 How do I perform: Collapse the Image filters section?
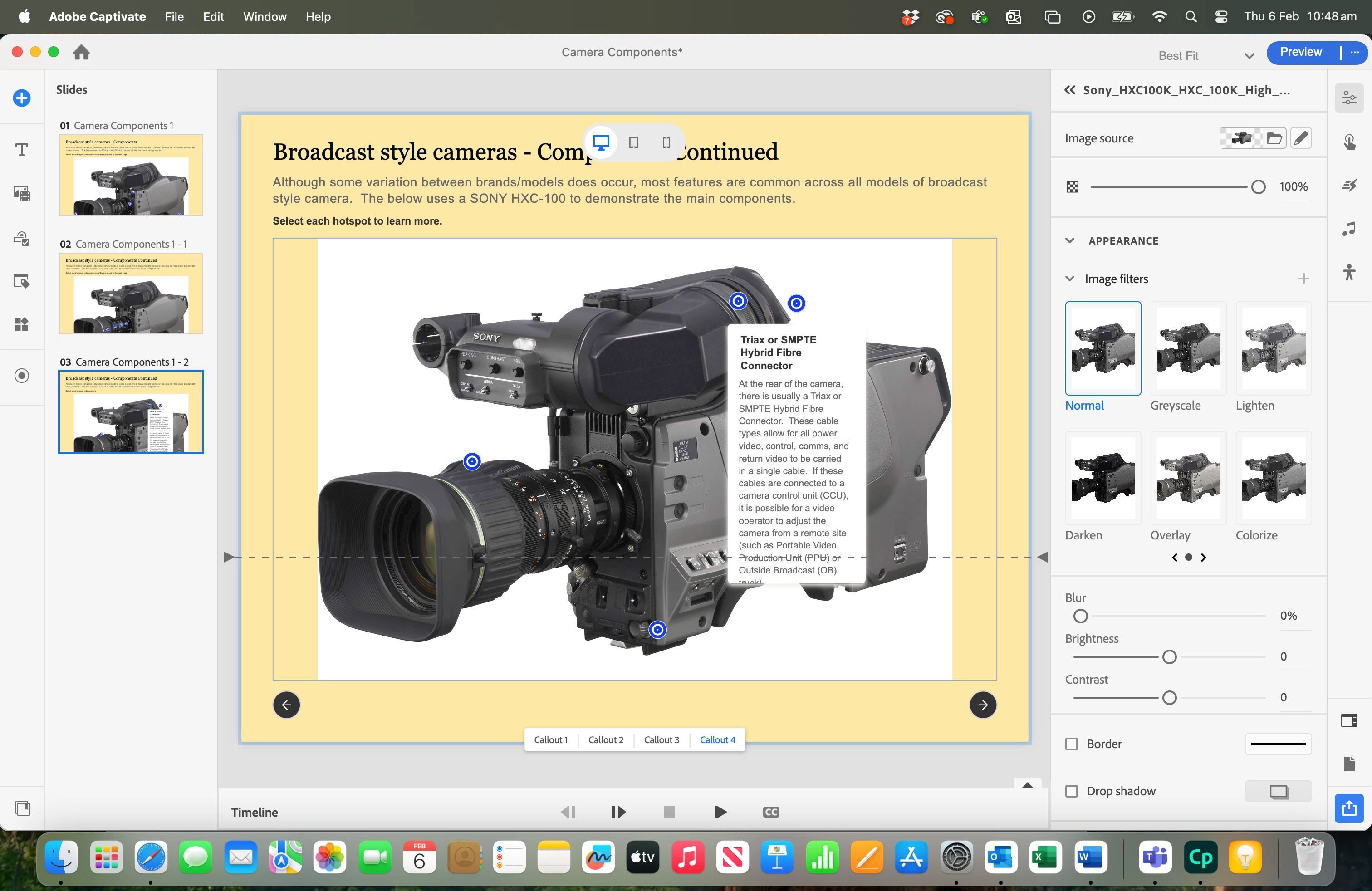(1070, 279)
